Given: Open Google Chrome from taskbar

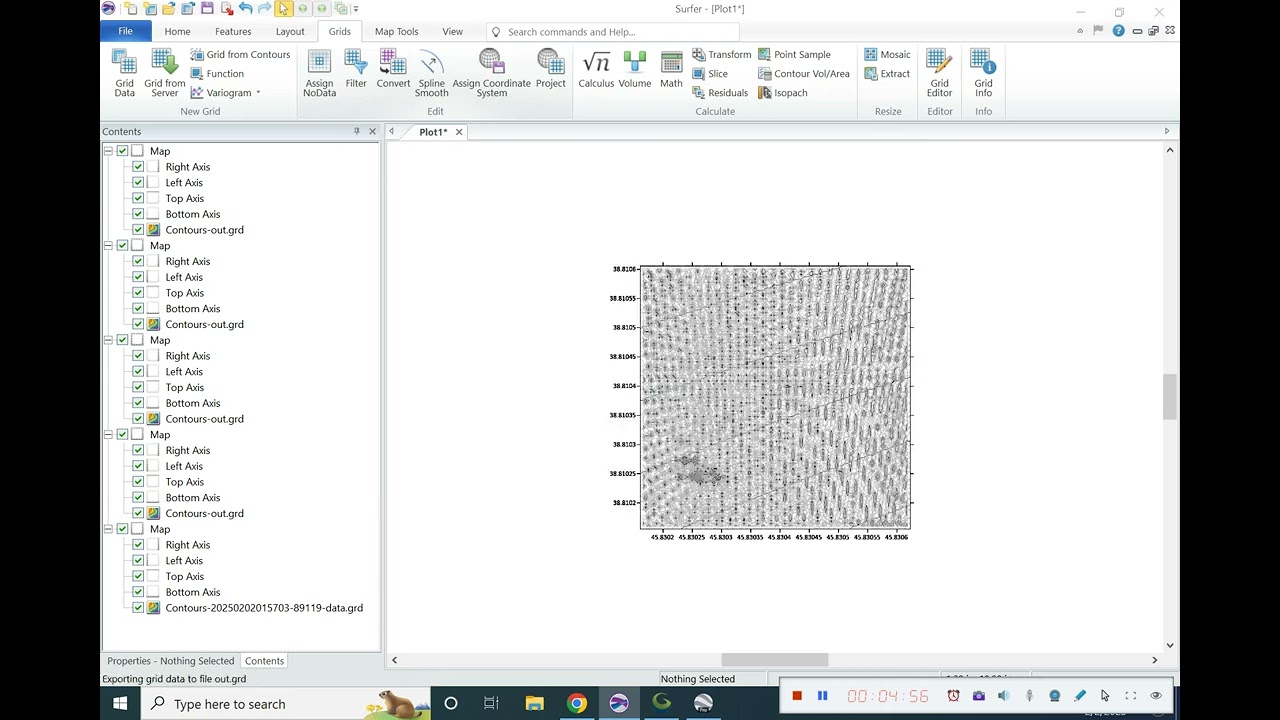Looking at the screenshot, I should pos(577,704).
